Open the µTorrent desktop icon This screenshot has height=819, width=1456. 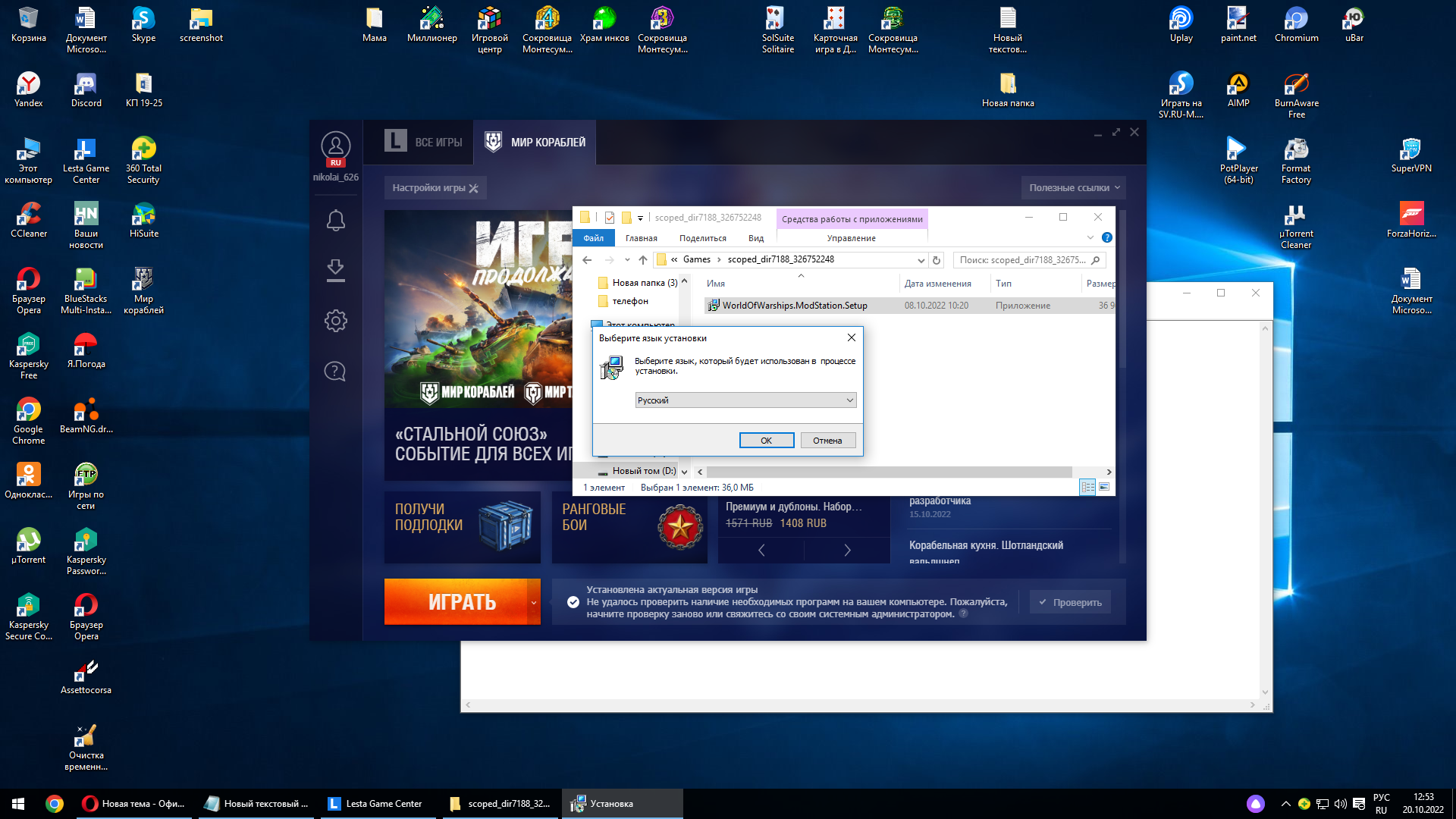pos(29,546)
